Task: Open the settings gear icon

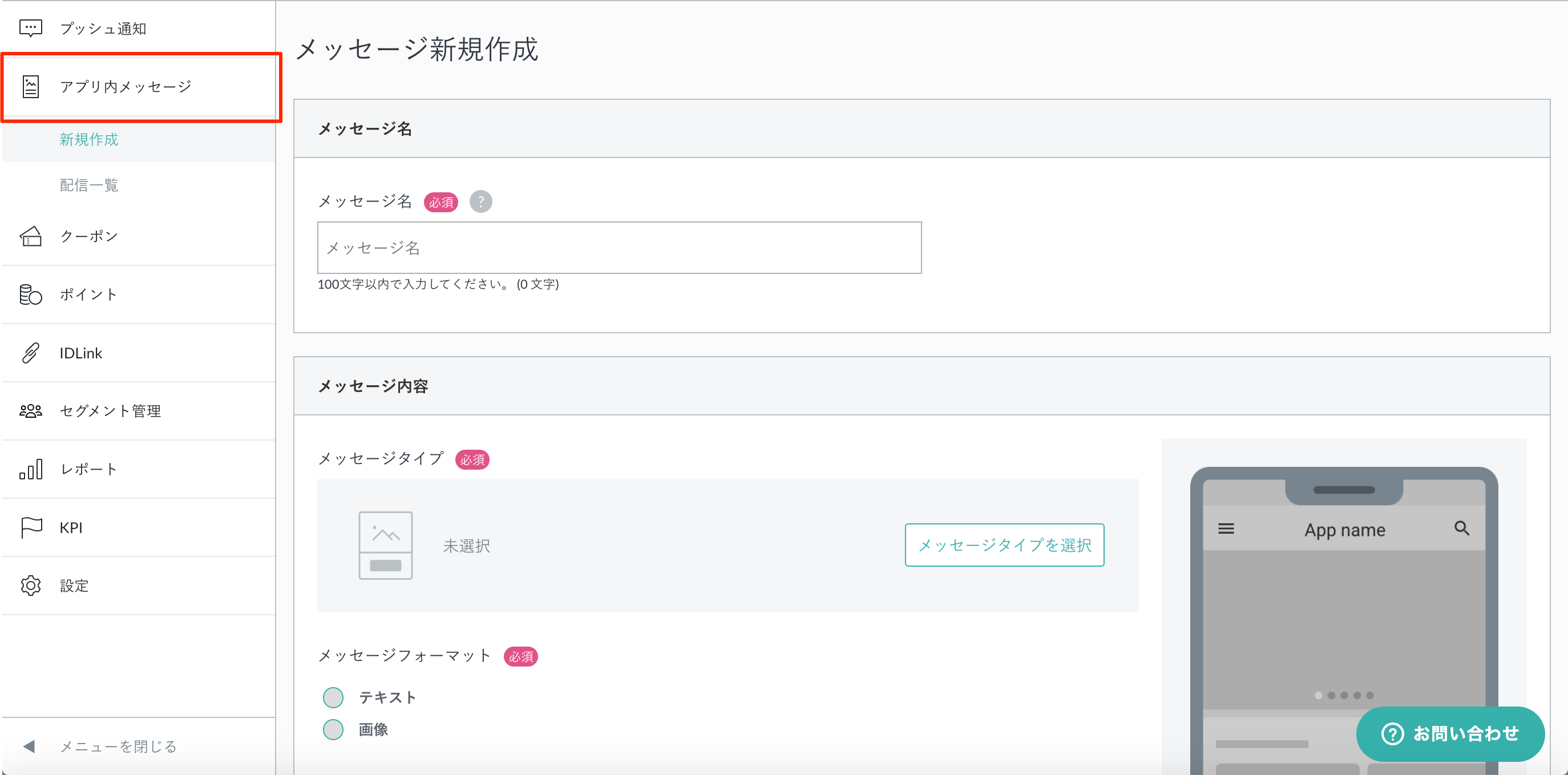Action: [x=30, y=586]
